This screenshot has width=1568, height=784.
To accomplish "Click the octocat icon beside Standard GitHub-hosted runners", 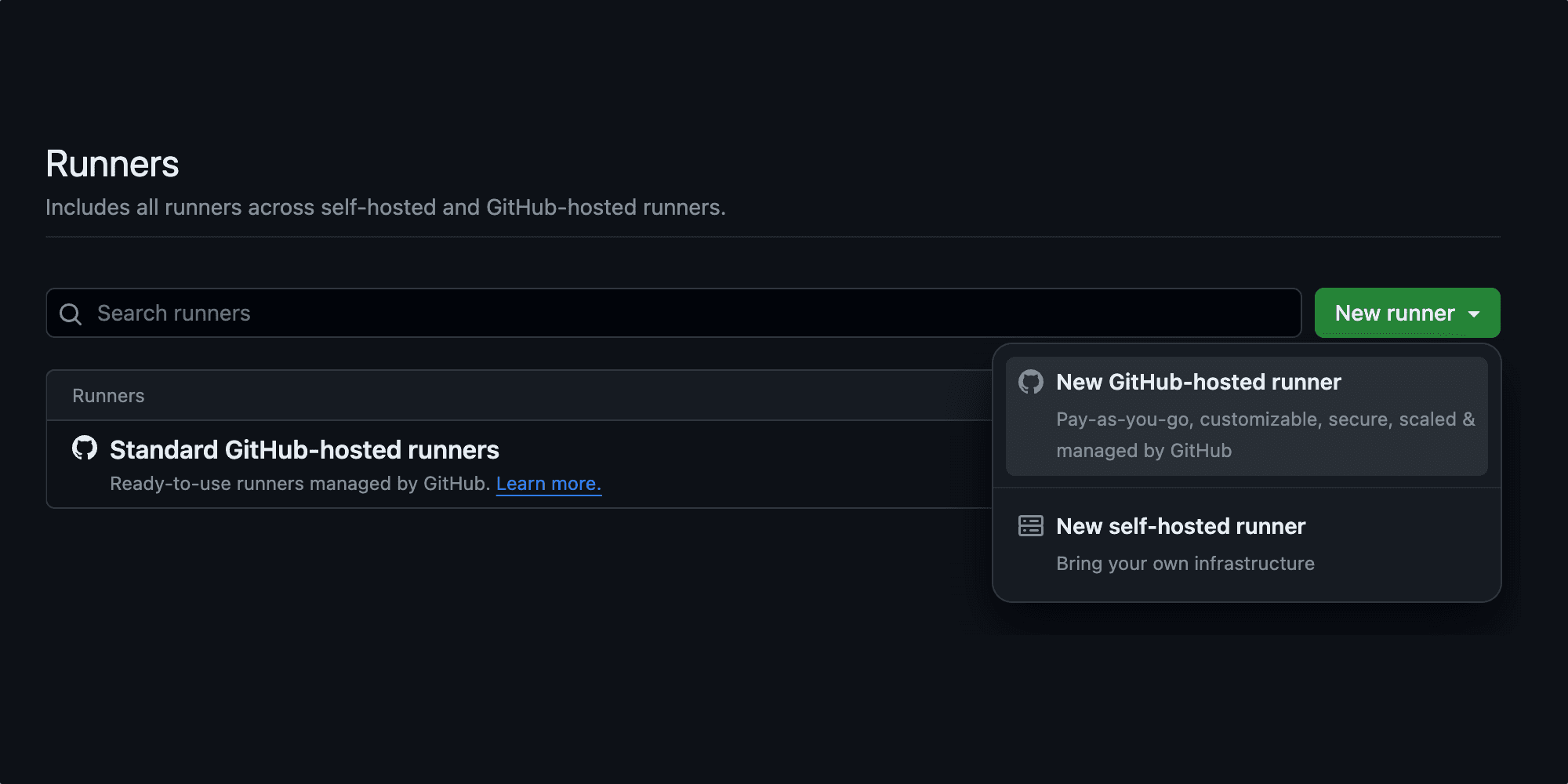I will (85, 448).
